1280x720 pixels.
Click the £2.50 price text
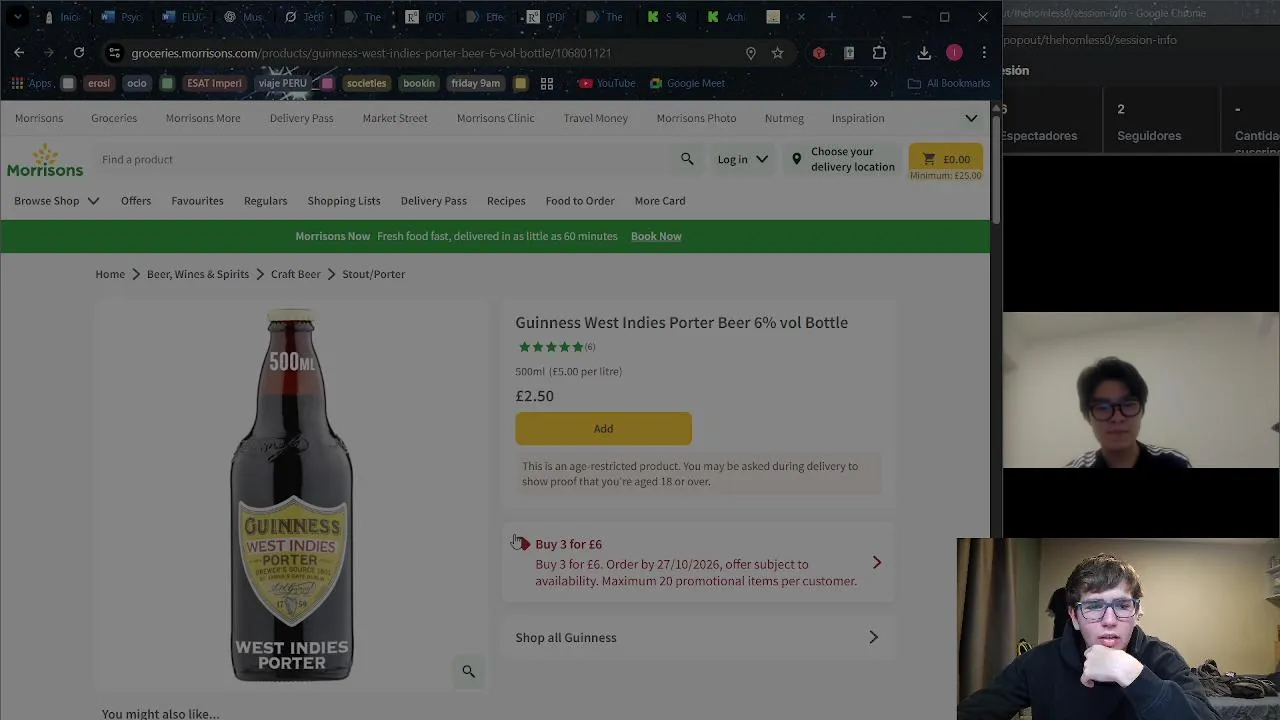point(534,396)
